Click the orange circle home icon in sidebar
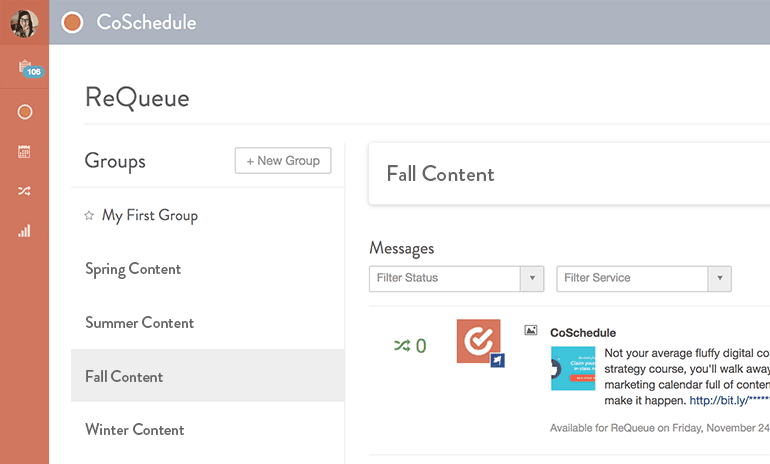 (x=25, y=112)
